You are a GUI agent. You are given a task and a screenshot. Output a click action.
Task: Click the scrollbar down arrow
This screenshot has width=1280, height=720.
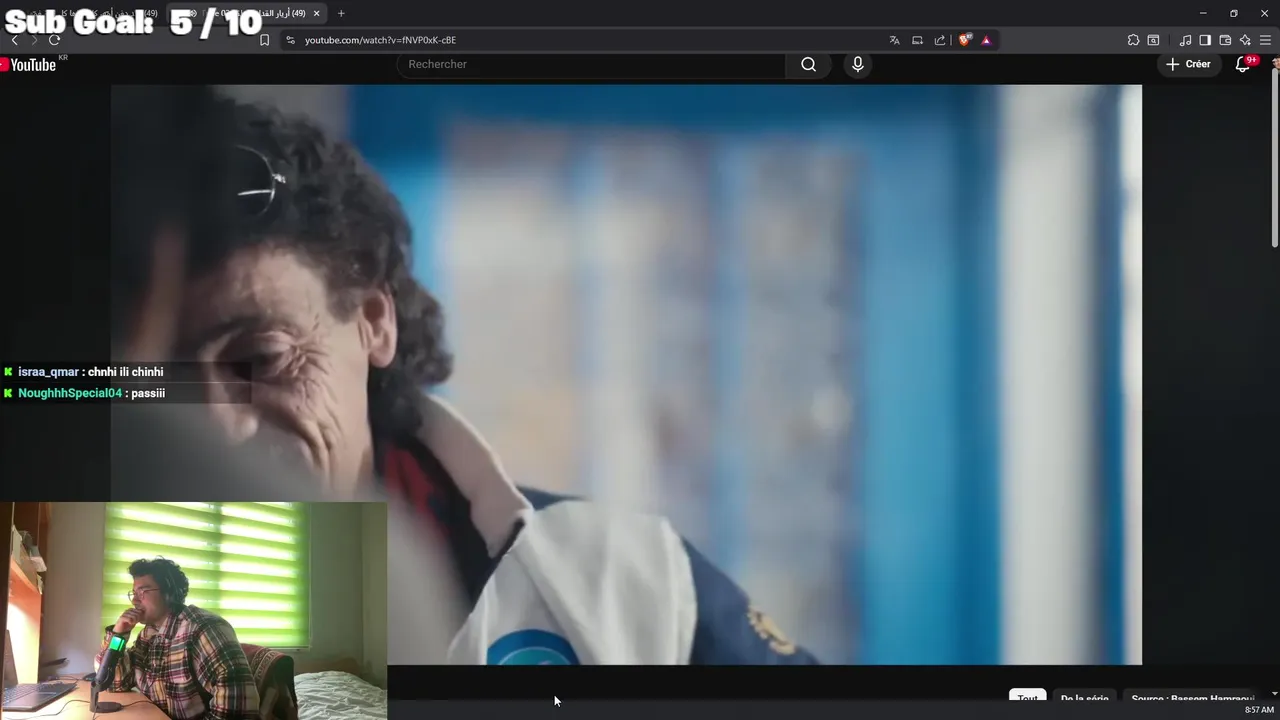[x=1274, y=694]
